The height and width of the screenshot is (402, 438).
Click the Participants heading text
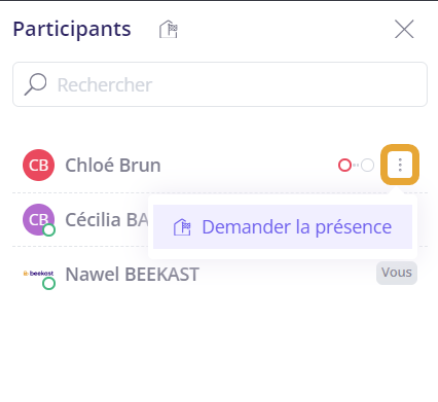(72, 29)
